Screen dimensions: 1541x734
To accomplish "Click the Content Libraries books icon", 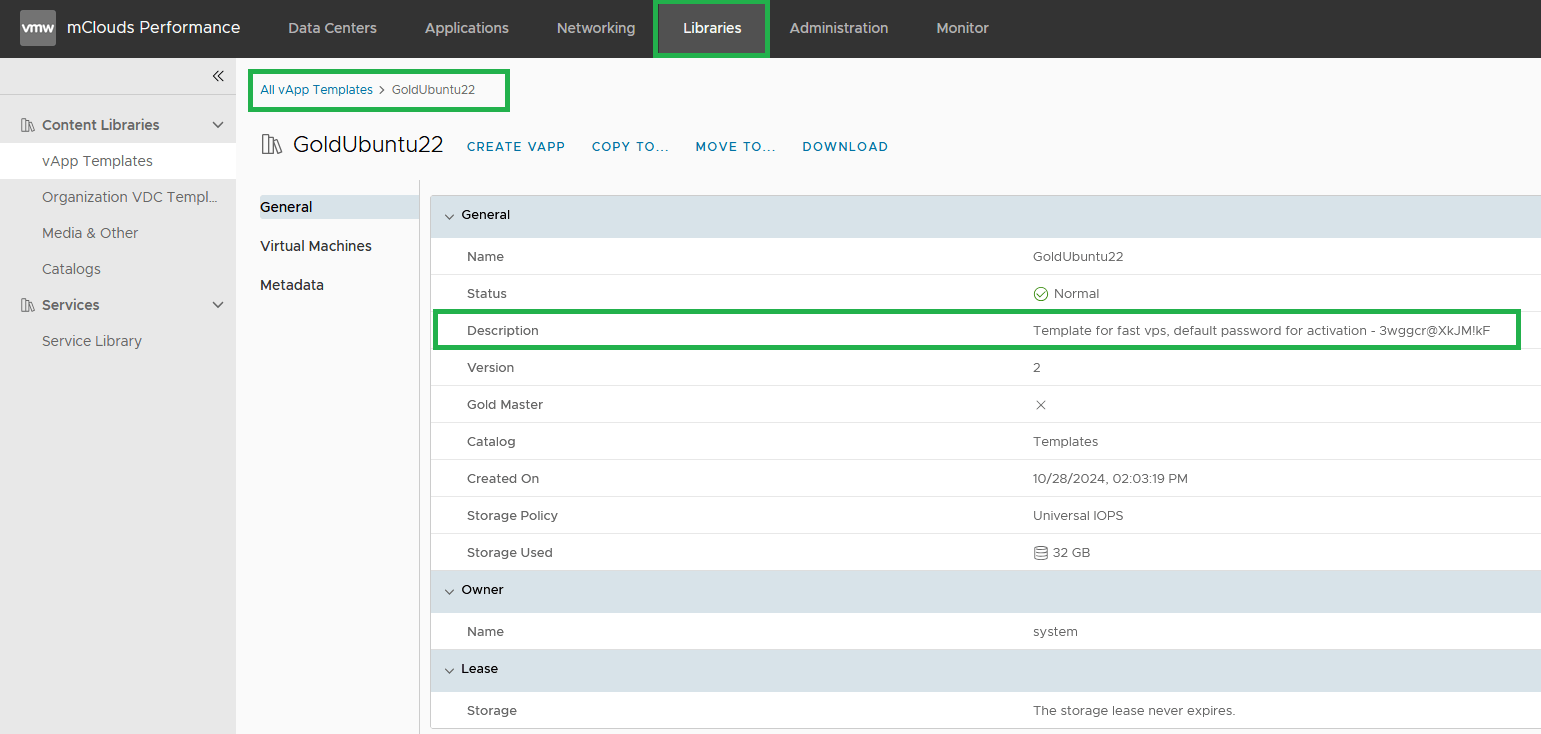I will (x=27, y=125).
